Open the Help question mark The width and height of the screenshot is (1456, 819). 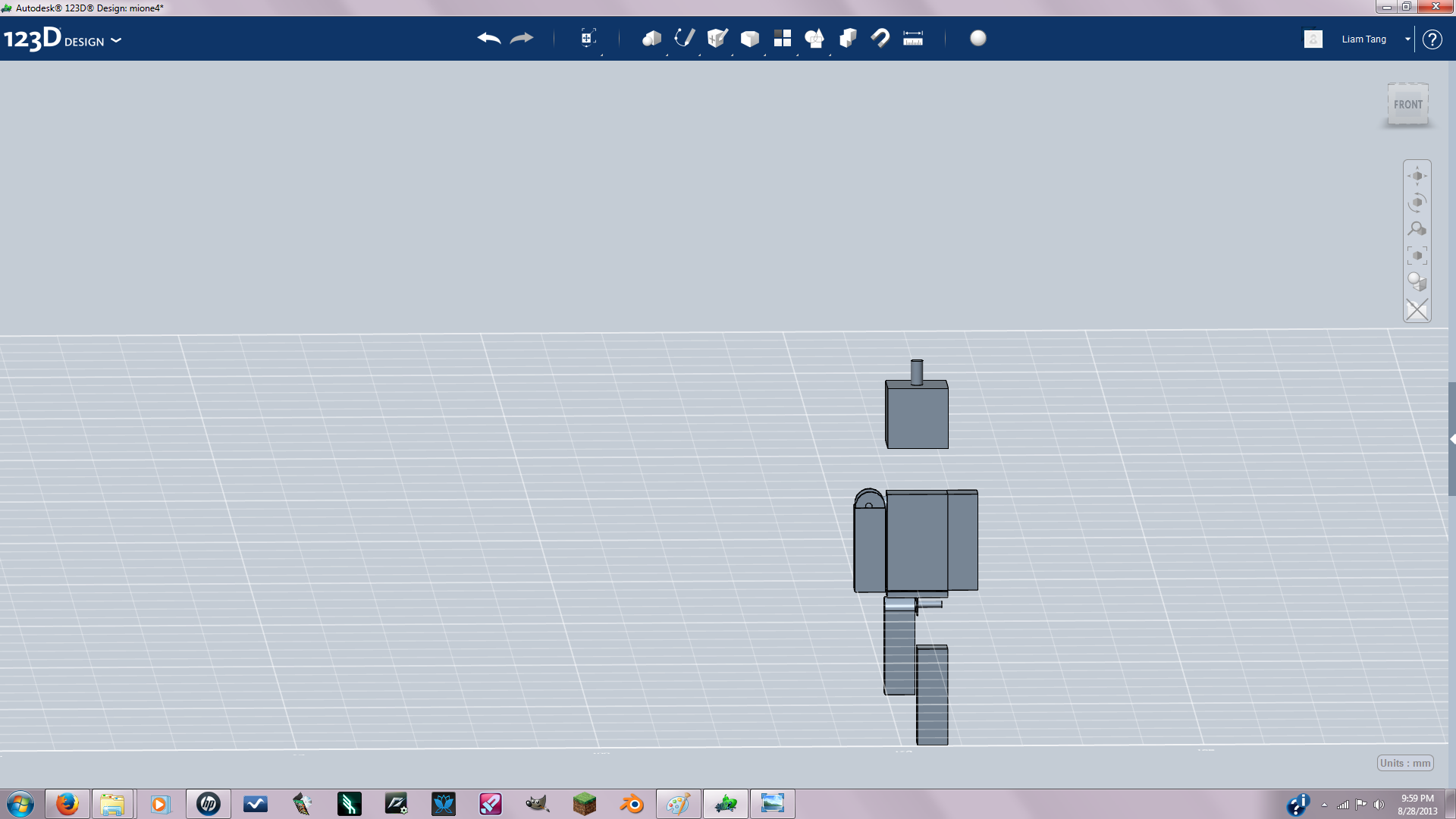(x=1432, y=39)
